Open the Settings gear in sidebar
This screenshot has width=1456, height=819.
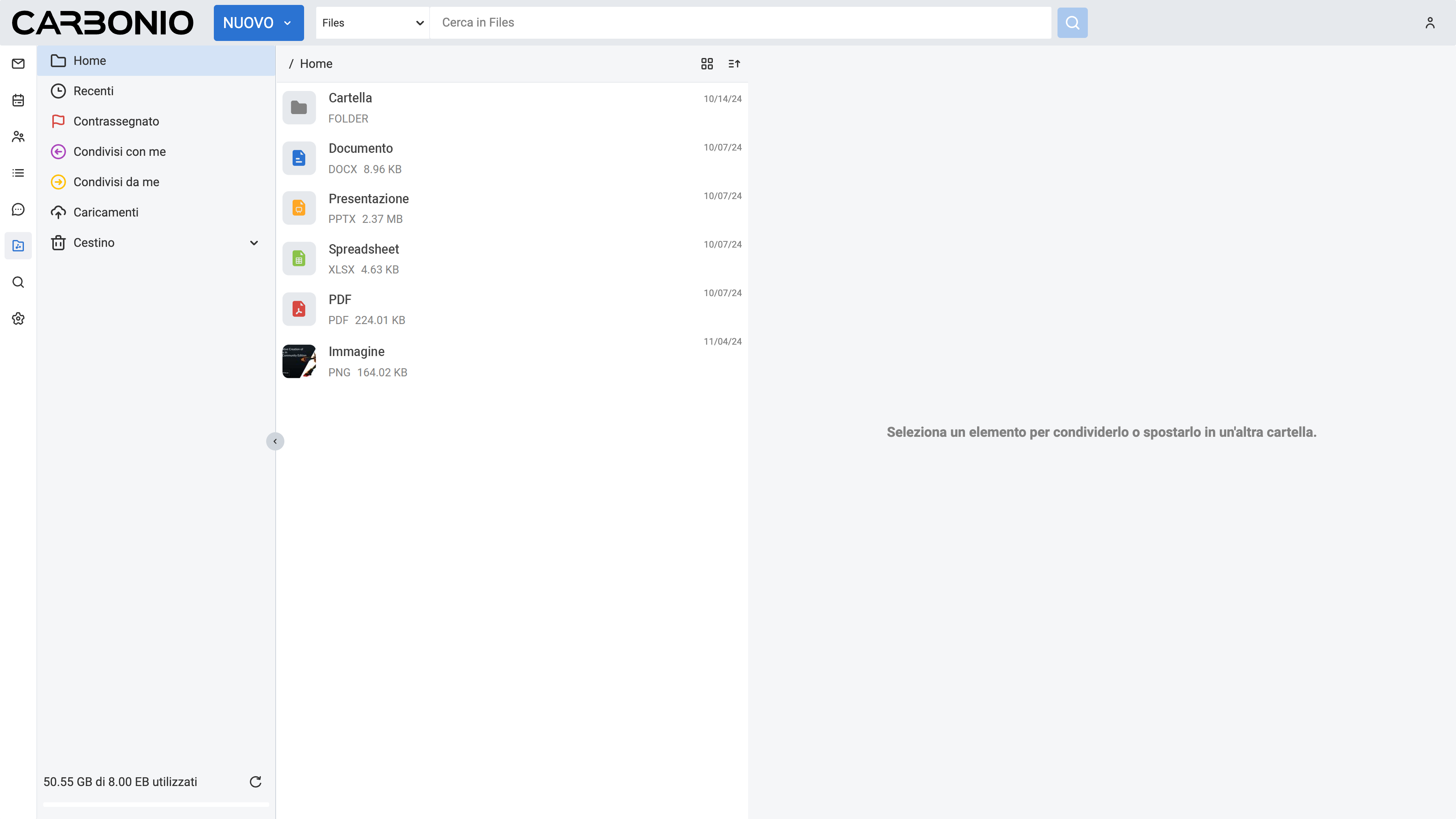[x=18, y=319]
